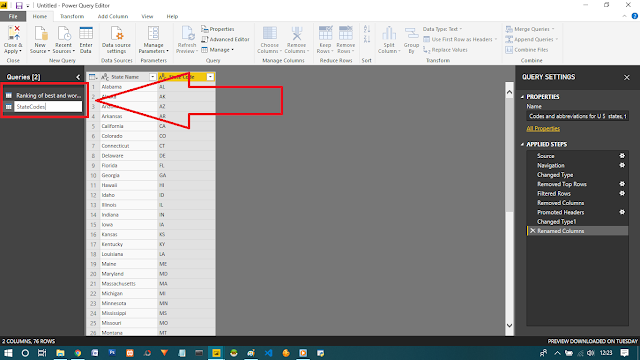Click Replace Values
The image size is (640, 360).
(x=445, y=50)
